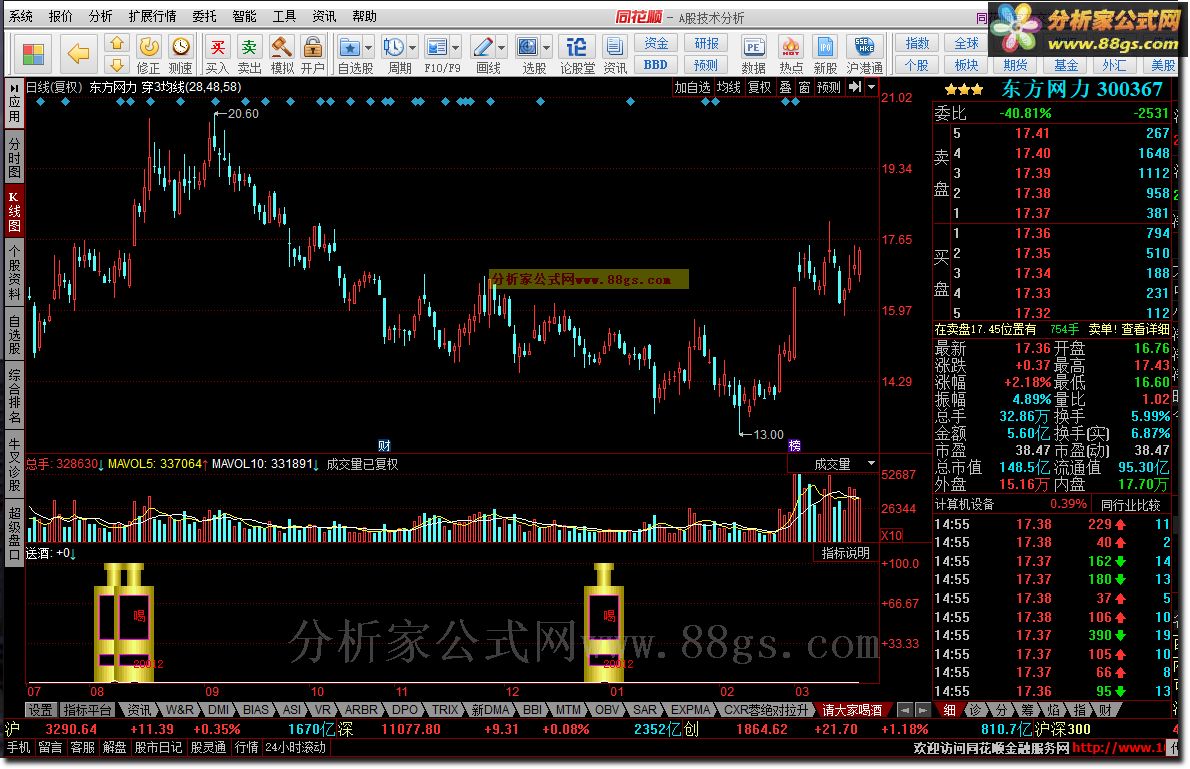Toggle 窗 multi-window mode
1190x769 pixels.
coord(804,87)
